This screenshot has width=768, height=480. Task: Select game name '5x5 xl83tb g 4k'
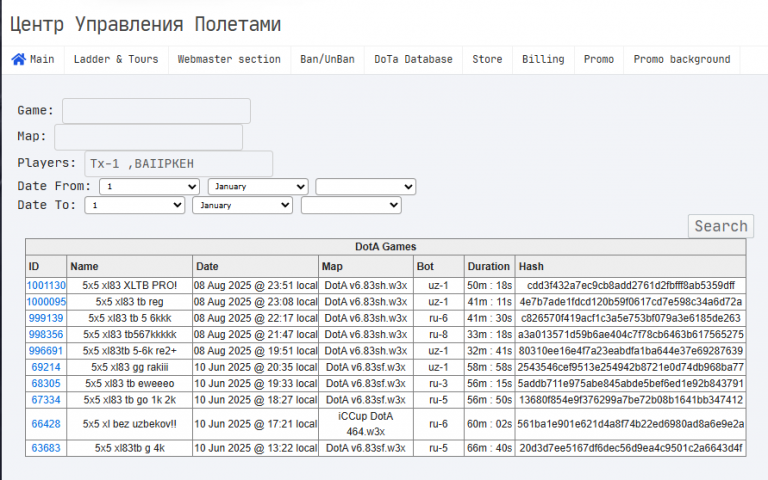[x=130, y=448]
